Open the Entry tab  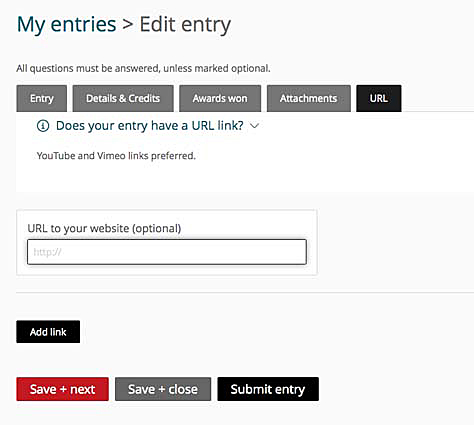click(x=42, y=98)
